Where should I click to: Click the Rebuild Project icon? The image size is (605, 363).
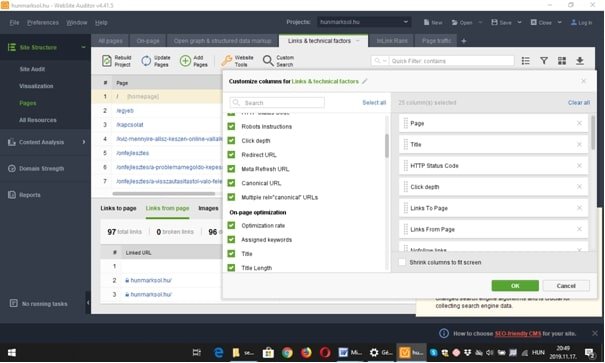[107, 61]
